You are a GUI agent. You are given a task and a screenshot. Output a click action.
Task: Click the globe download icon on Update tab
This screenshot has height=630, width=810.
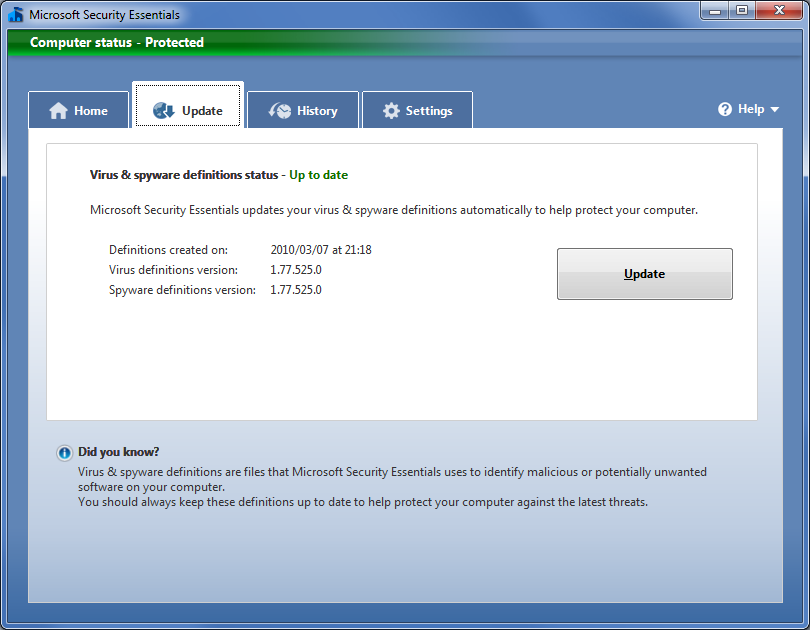click(164, 111)
